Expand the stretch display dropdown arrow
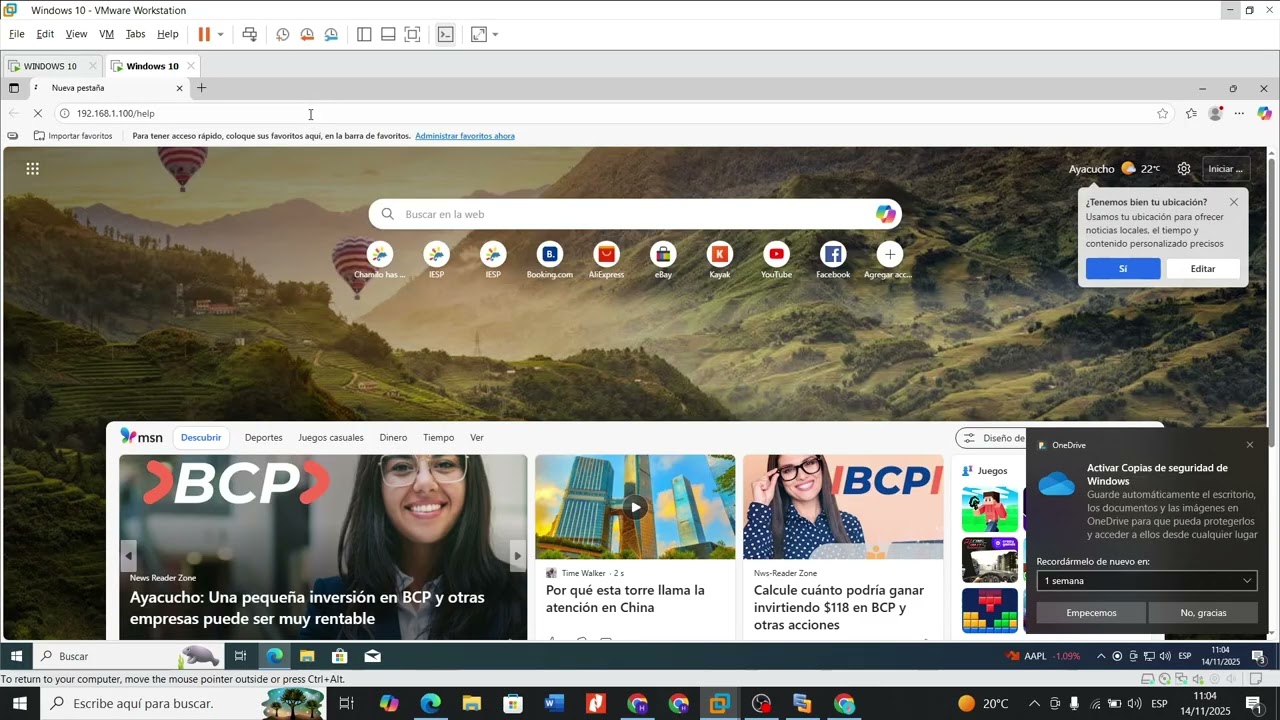Image resolution: width=1280 pixels, height=720 pixels. tap(495, 34)
